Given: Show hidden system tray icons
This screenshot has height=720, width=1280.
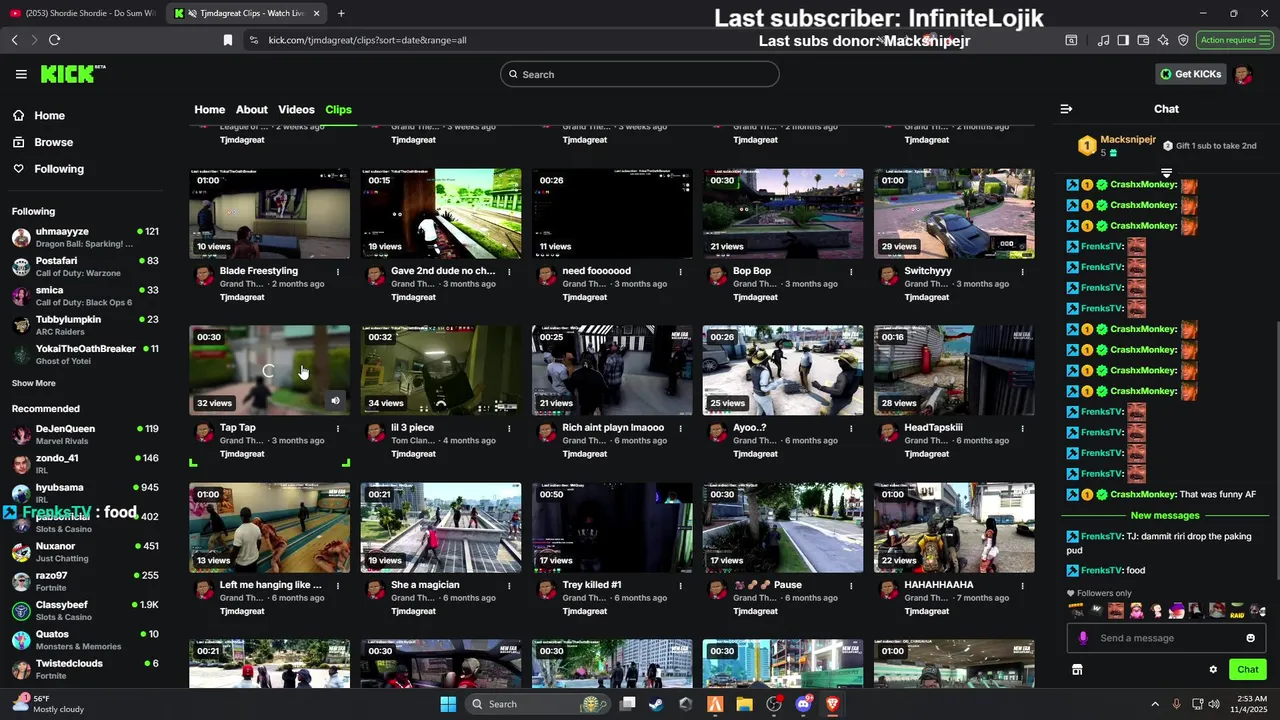Looking at the screenshot, I should 1155,704.
